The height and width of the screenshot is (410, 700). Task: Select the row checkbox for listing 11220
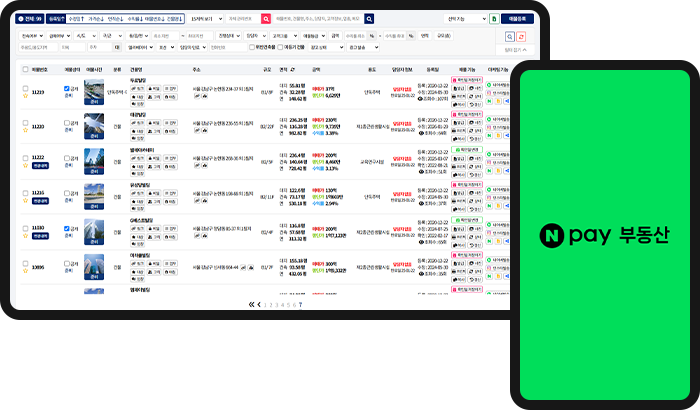click(25, 123)
